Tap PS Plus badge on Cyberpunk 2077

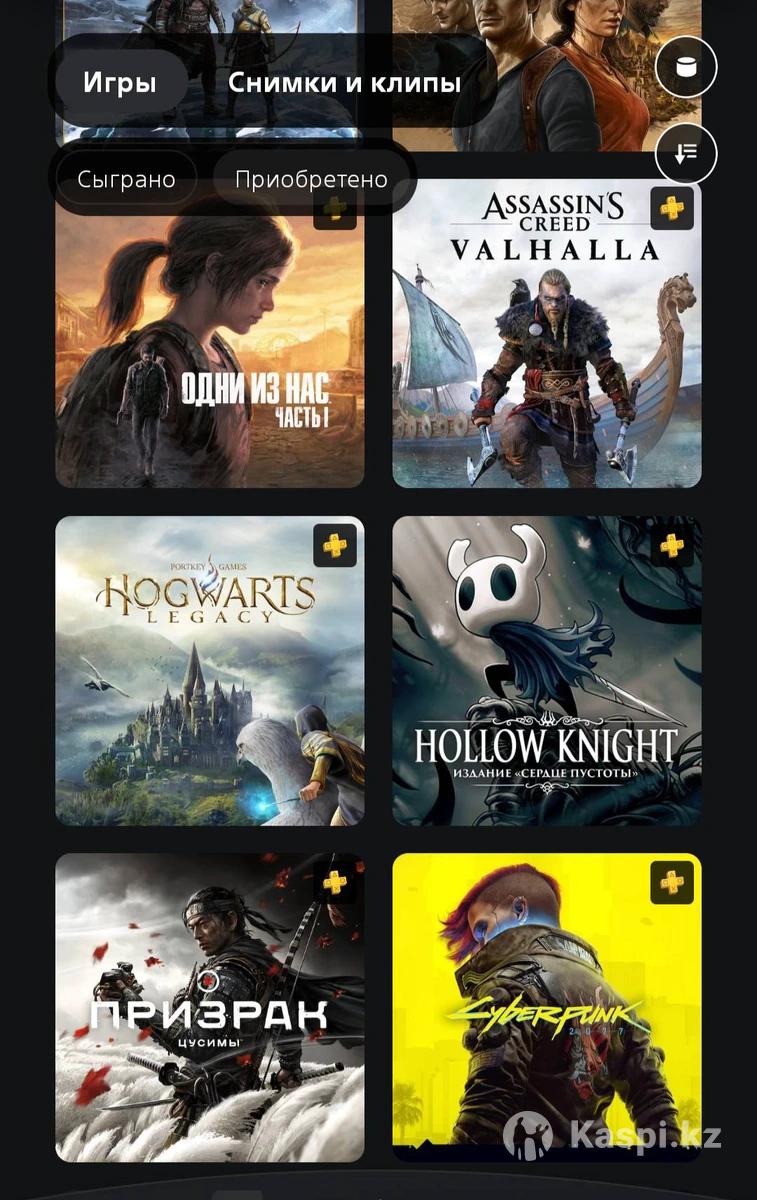[x=672, y=882]
